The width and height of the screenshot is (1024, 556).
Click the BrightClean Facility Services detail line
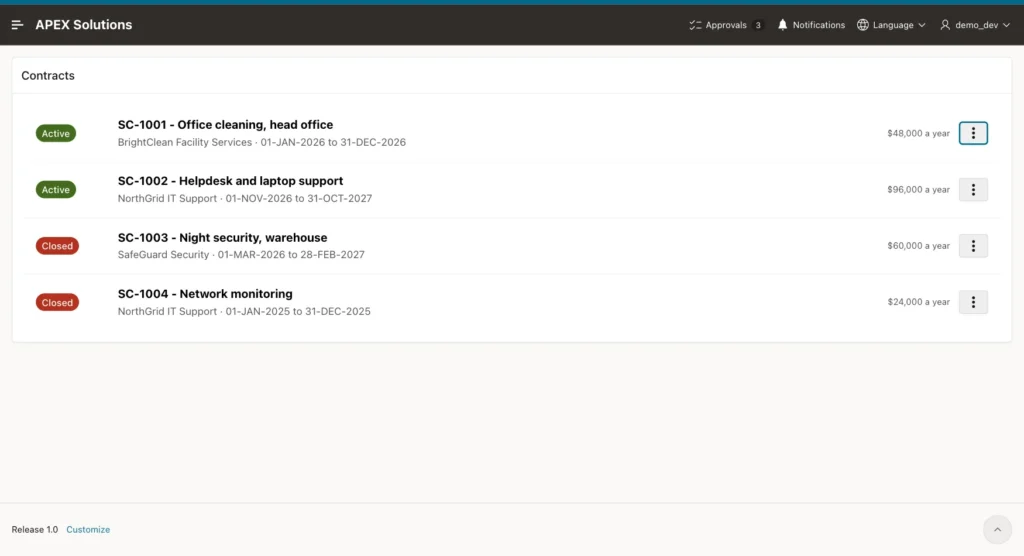[262, 142]
